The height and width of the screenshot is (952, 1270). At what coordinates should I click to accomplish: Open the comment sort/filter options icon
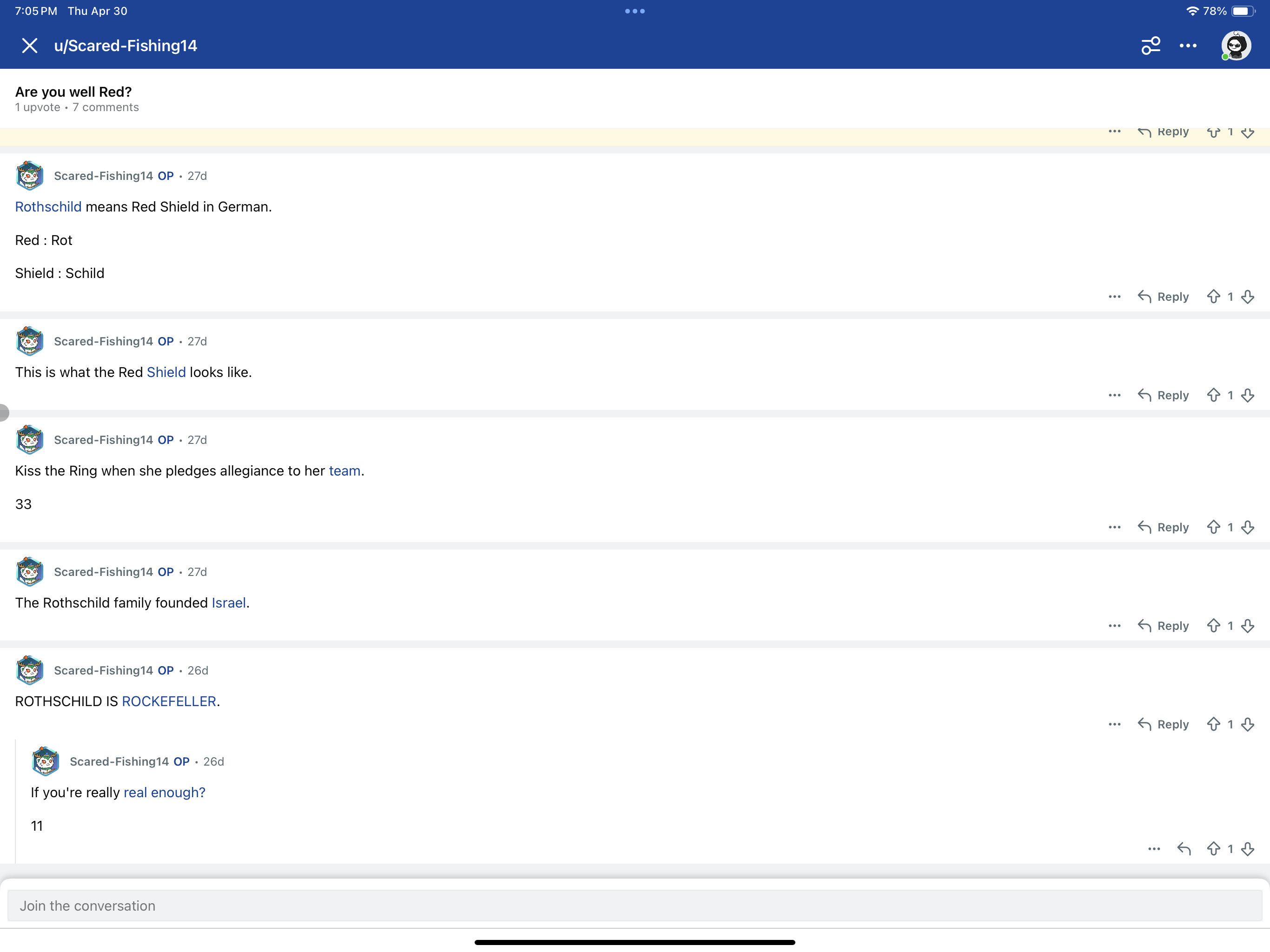click(x=1151, y=46)
